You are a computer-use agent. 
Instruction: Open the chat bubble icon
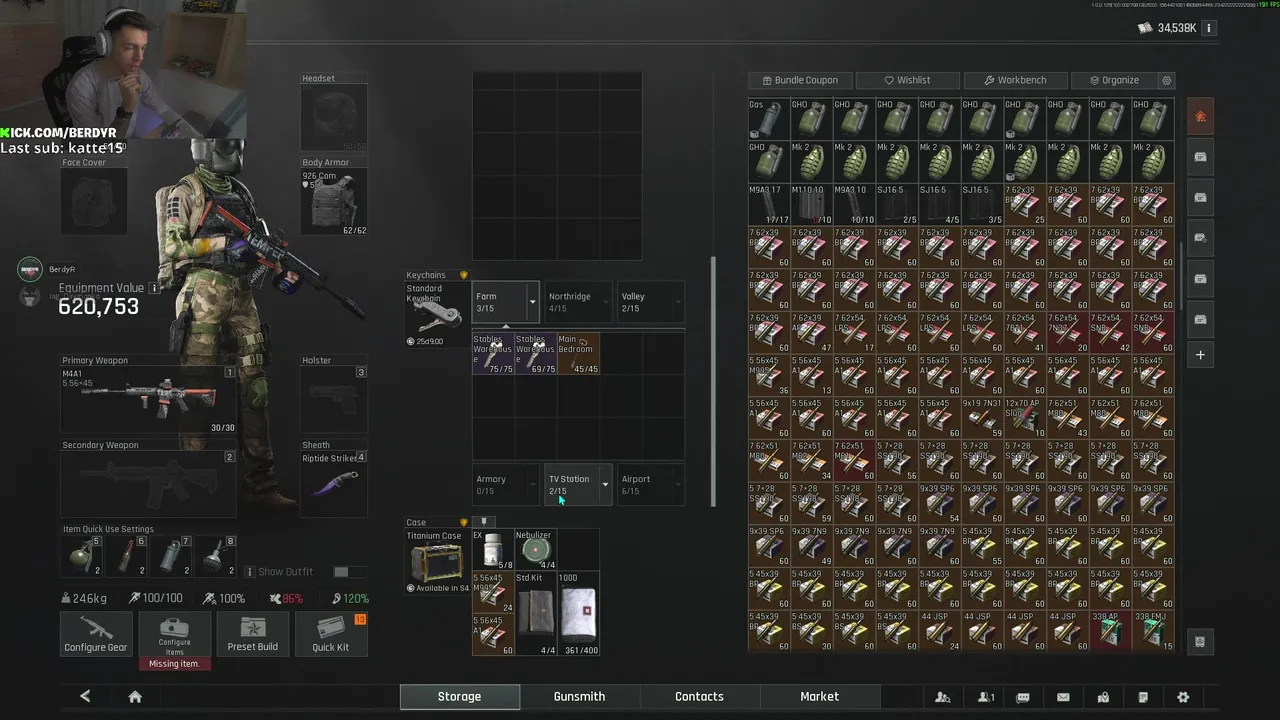(x=1023, y=697)
